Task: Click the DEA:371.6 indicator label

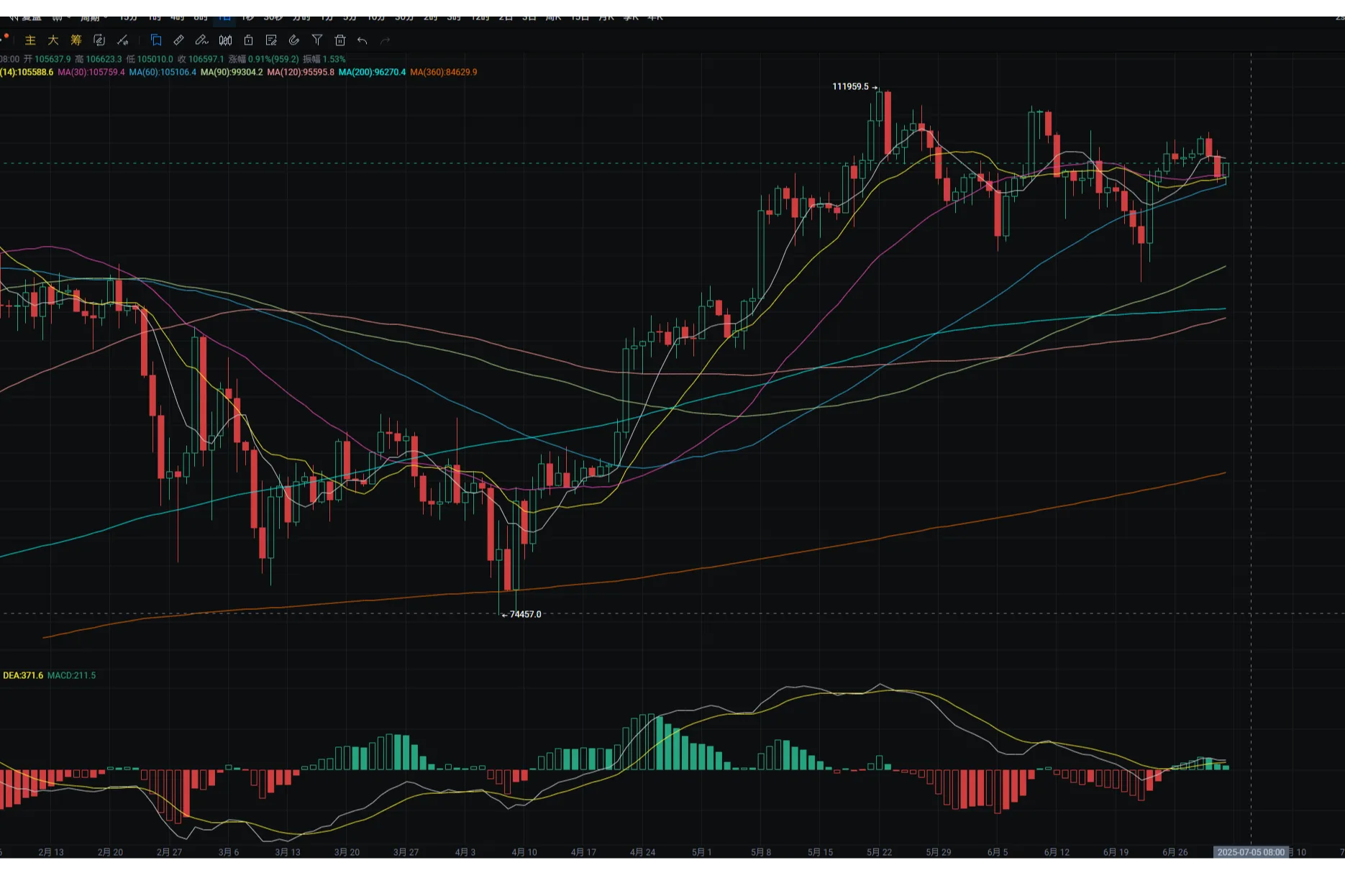Action: [x=23, y=675]
